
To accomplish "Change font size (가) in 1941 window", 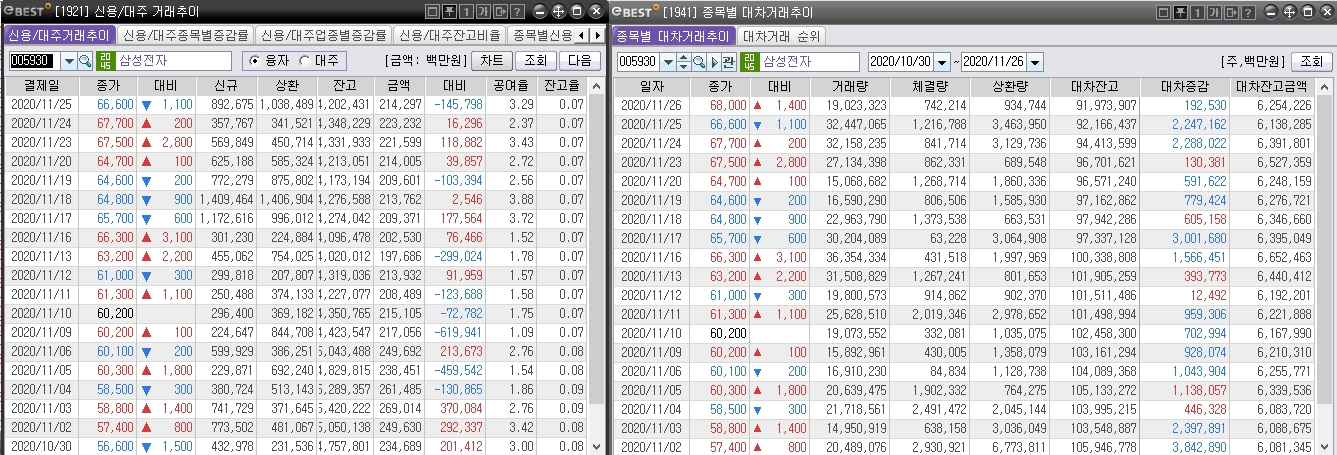I will [1214, 12].
